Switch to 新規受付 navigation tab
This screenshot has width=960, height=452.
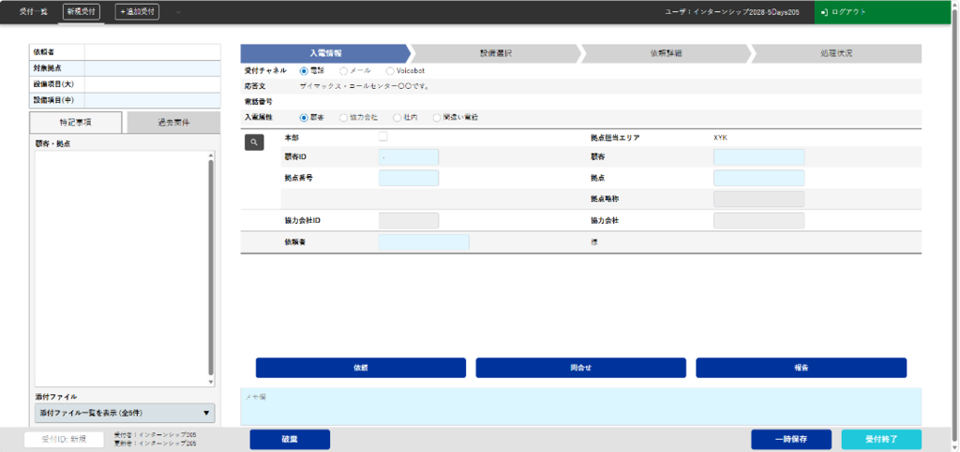tap(81, 12)
